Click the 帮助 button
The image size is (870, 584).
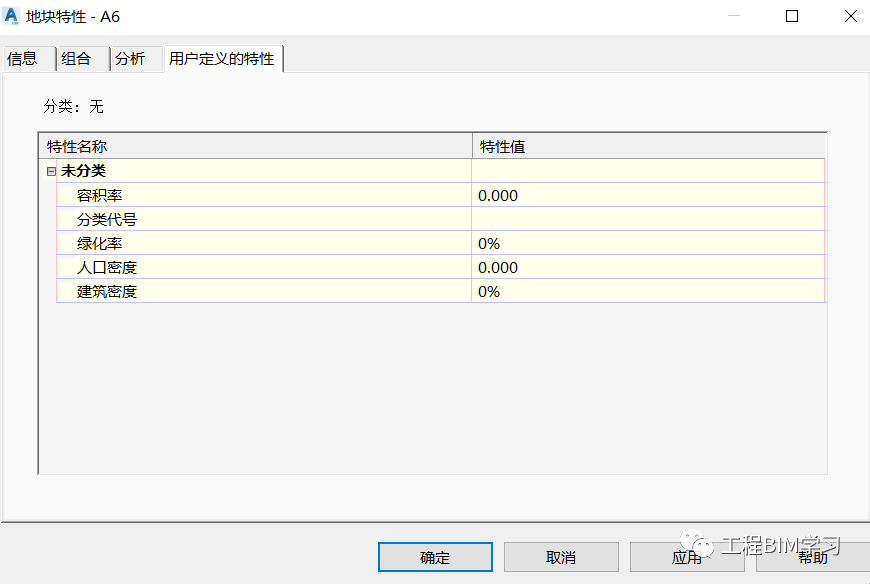(813, 557)
